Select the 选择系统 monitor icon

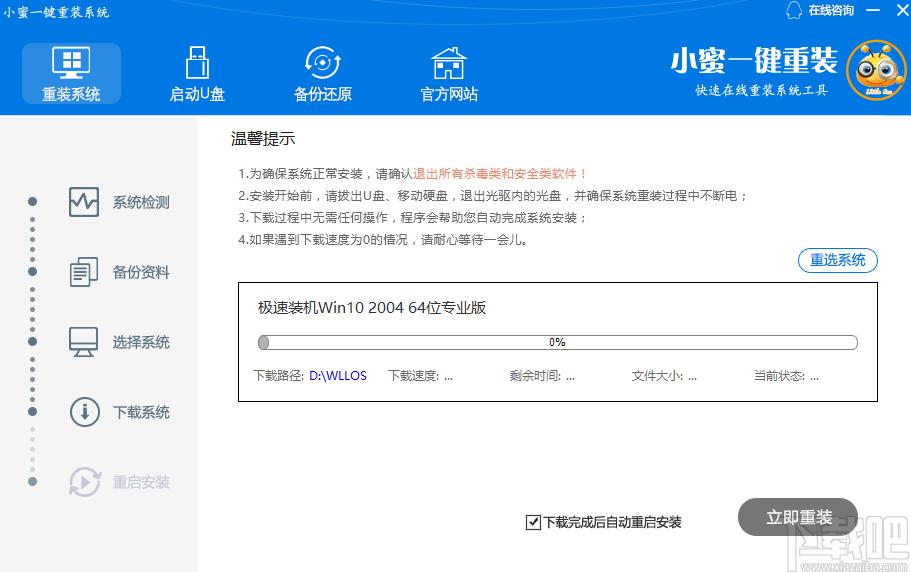click(x=84, y=342)
